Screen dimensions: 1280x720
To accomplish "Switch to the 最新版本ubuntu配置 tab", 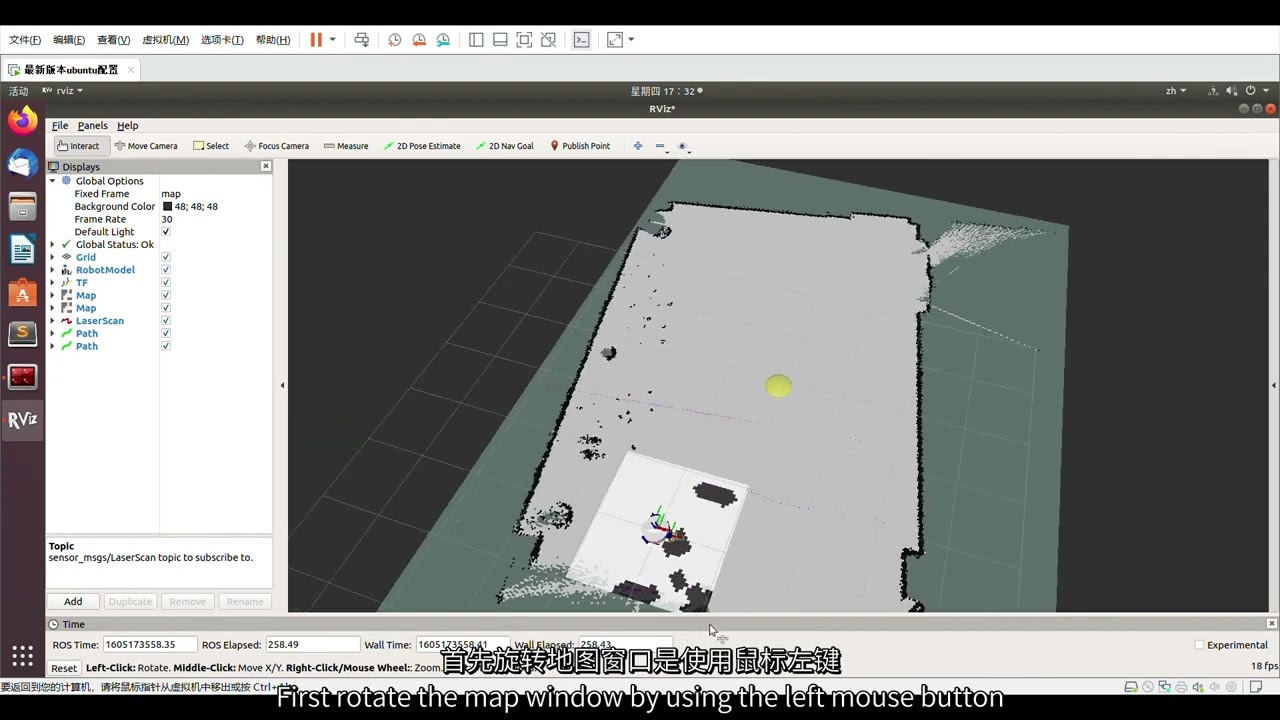I will tap(70, 70).
